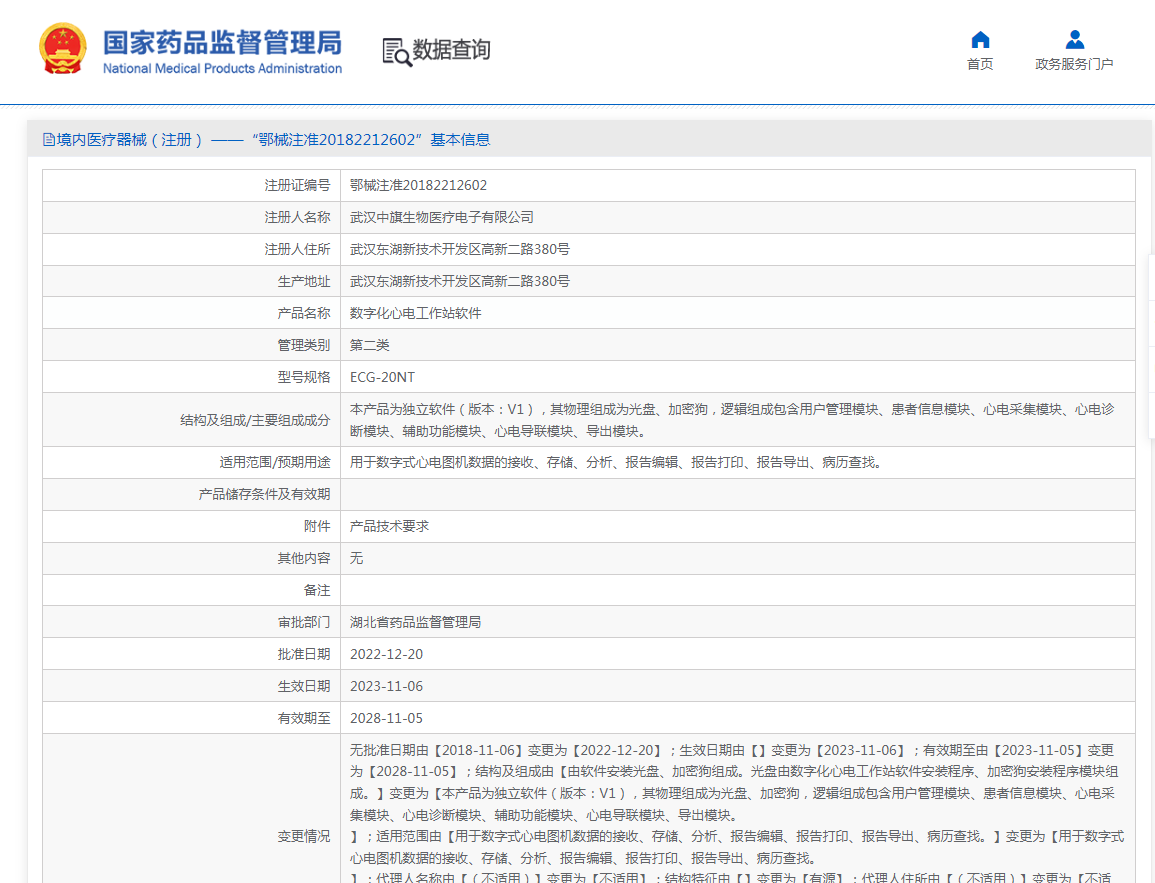Viewport: 1155px width, 883px height.
Task: Click the 产品储存条件及有效期 label
Action: click(264, 494)
